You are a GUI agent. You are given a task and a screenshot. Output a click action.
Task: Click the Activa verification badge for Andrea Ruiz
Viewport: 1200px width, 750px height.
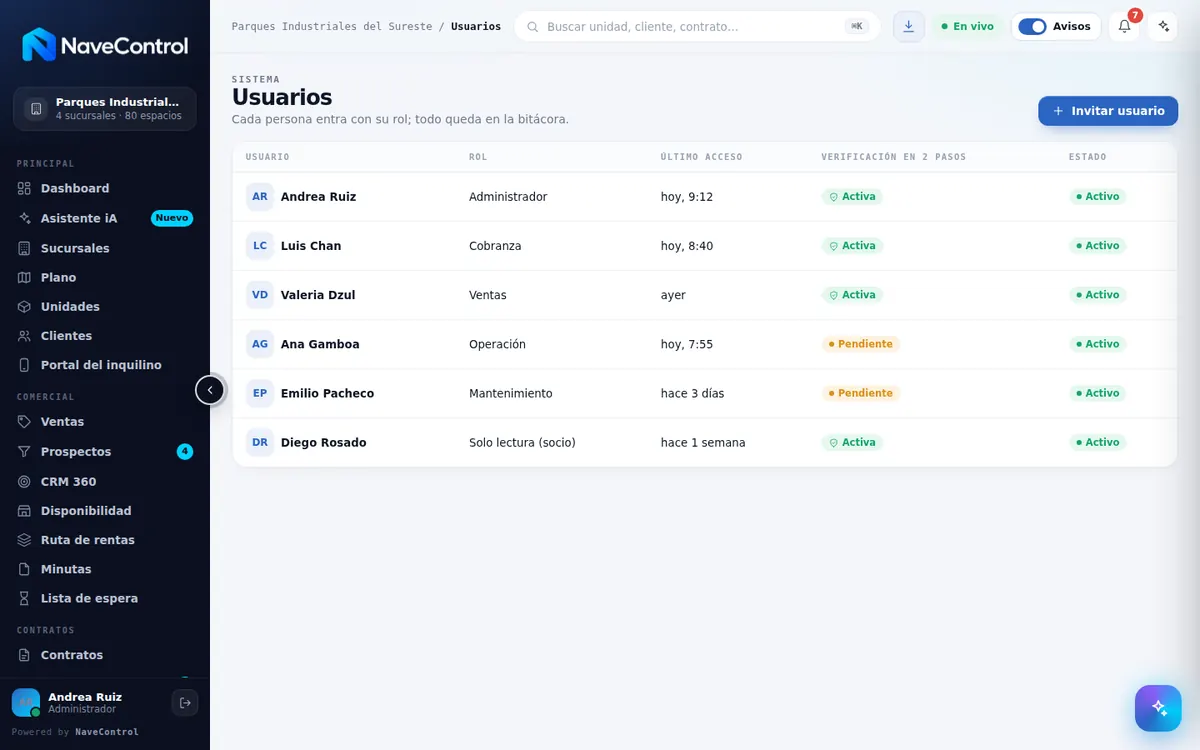click(852, 197)
